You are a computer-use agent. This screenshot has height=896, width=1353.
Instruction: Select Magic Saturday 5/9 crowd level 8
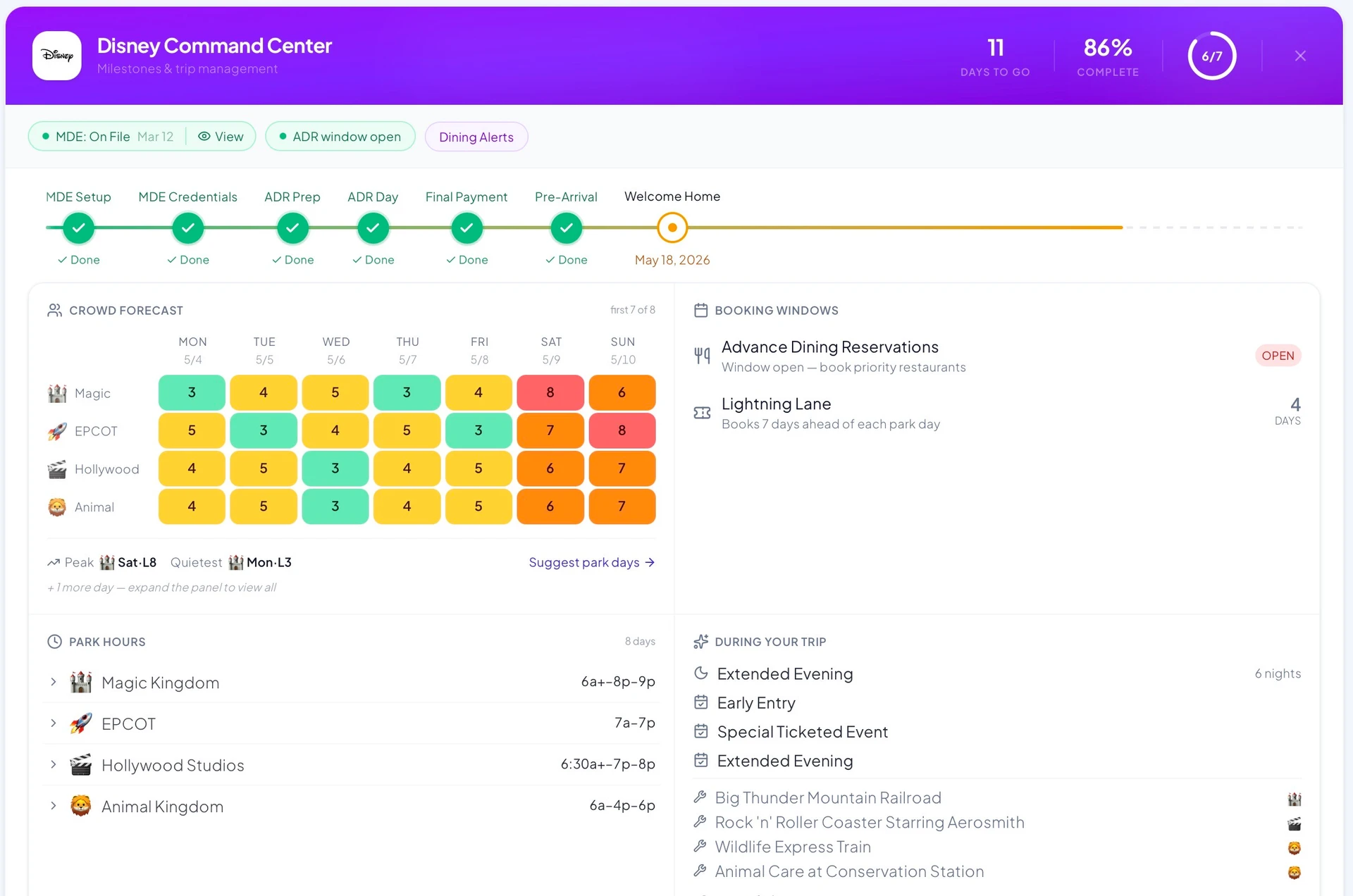pos(550,392)
